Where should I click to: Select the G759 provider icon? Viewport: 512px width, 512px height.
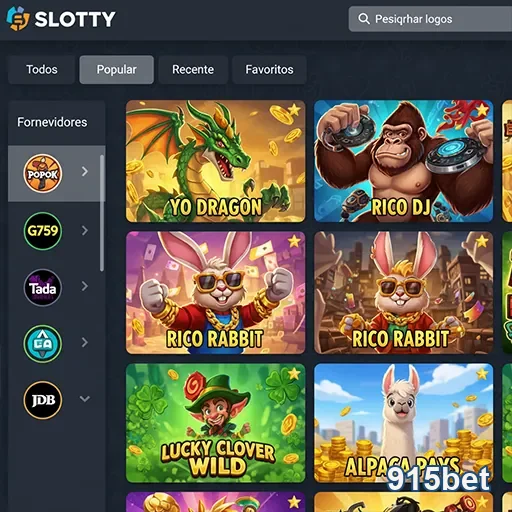(x=43, y=231)
